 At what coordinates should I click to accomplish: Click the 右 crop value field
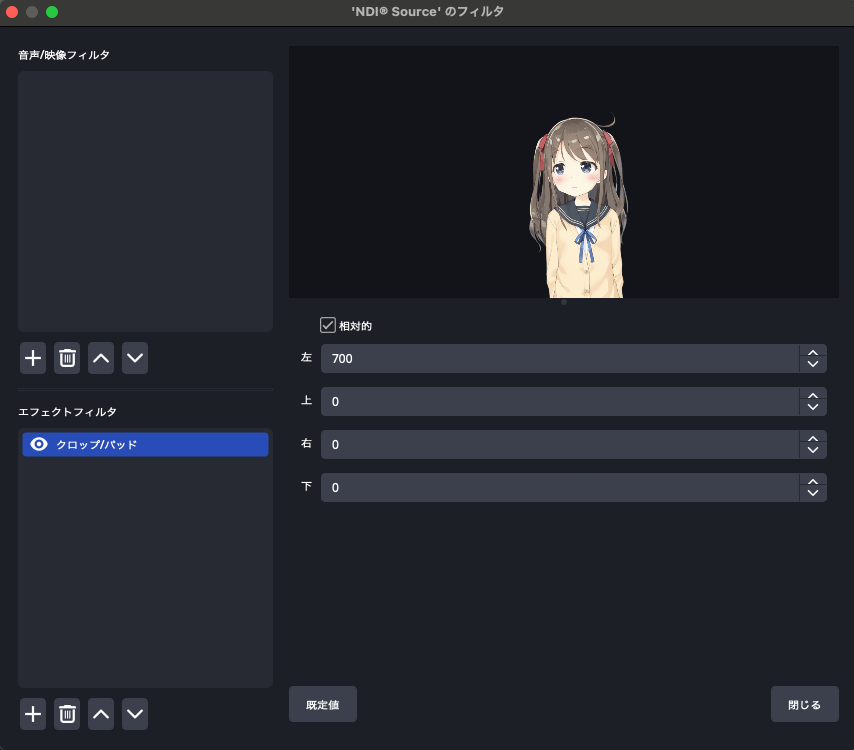point(560,444)
